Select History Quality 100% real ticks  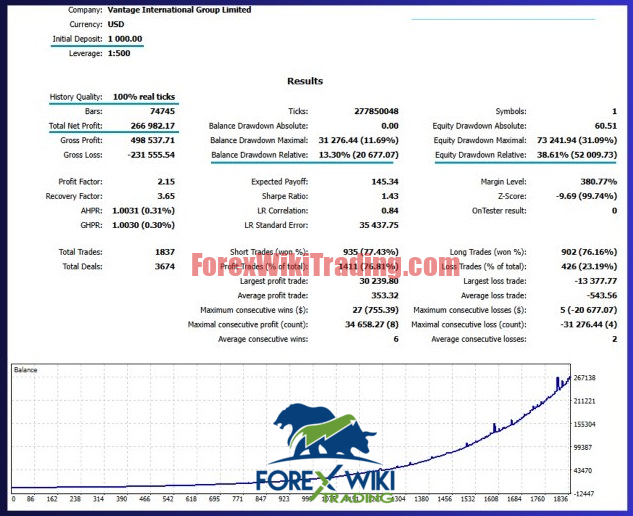tap(144, 97)
